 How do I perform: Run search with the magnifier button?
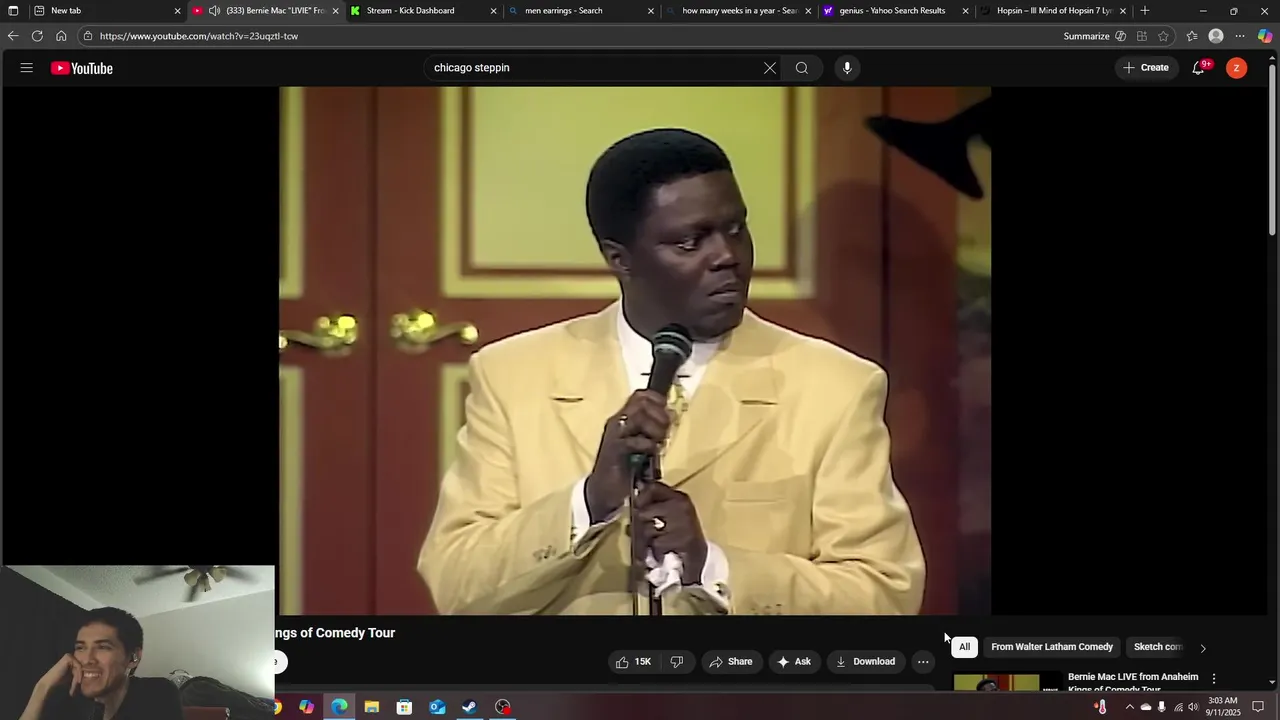[x=802, y=68]
